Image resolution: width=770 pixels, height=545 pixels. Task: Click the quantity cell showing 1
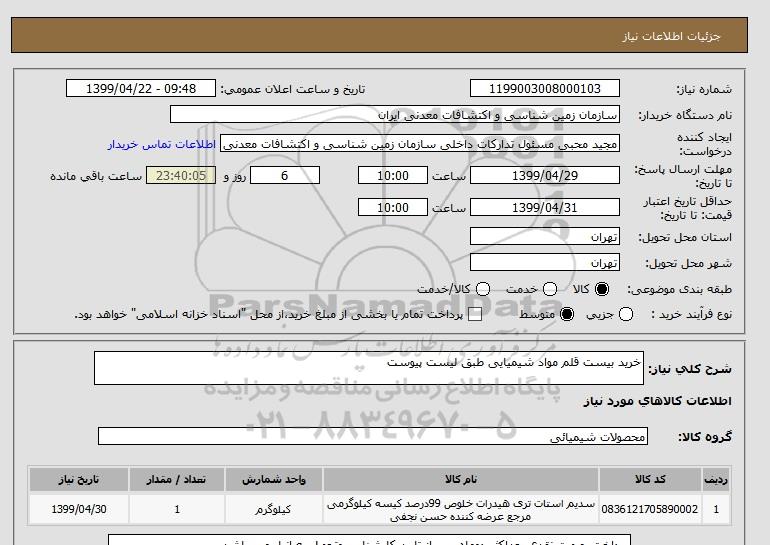click(176, 509)
